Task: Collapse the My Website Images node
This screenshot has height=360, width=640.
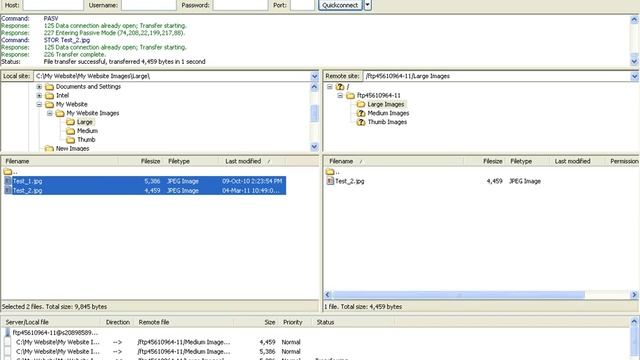Action: click(x=50, y=113)
